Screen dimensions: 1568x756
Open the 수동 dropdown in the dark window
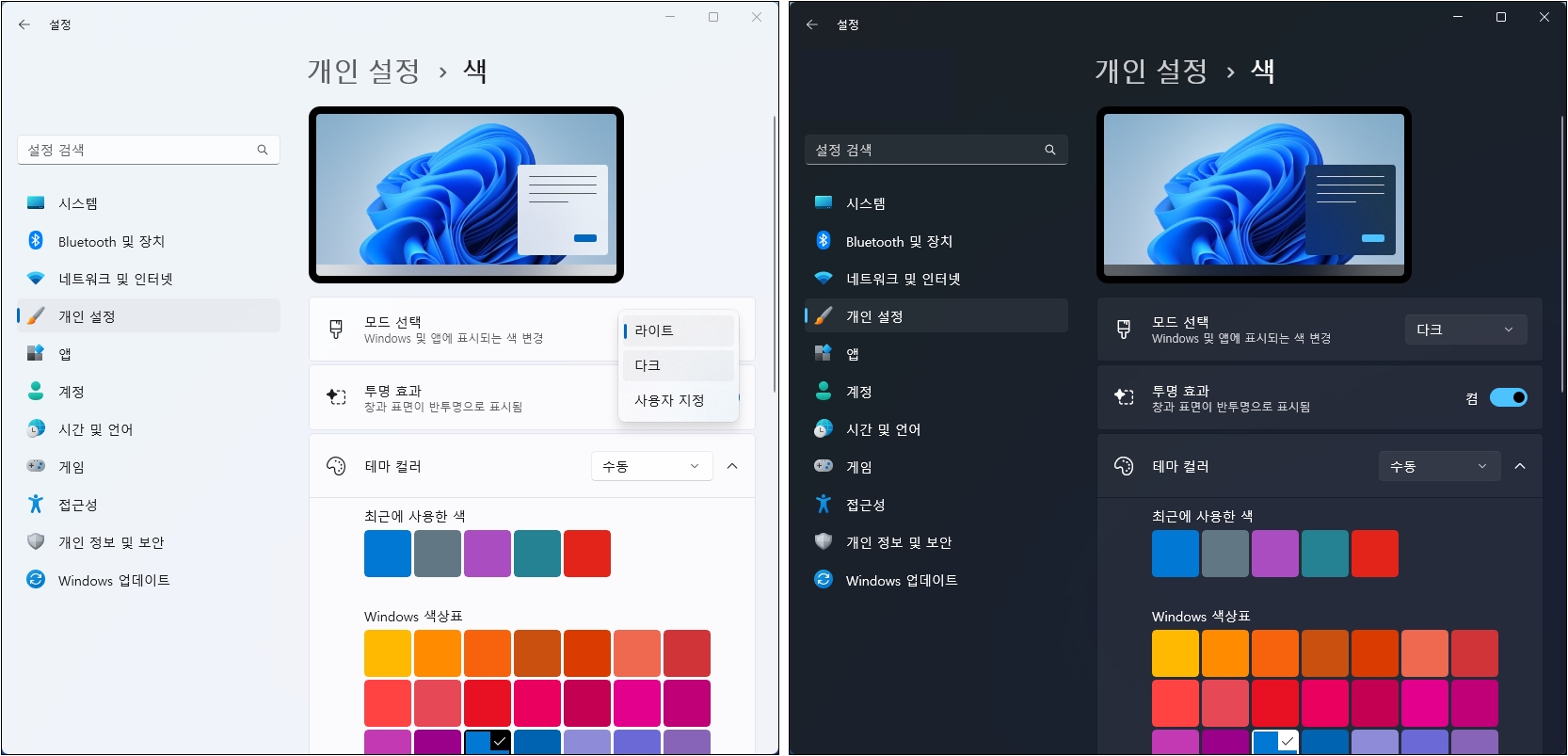click(1440, 466)
